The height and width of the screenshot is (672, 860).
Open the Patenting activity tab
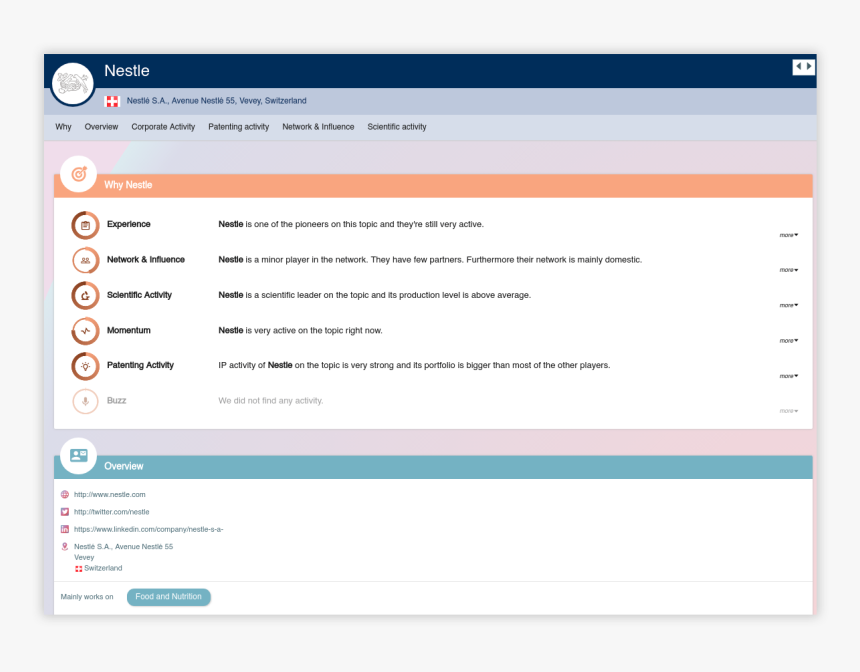(238, 127)
